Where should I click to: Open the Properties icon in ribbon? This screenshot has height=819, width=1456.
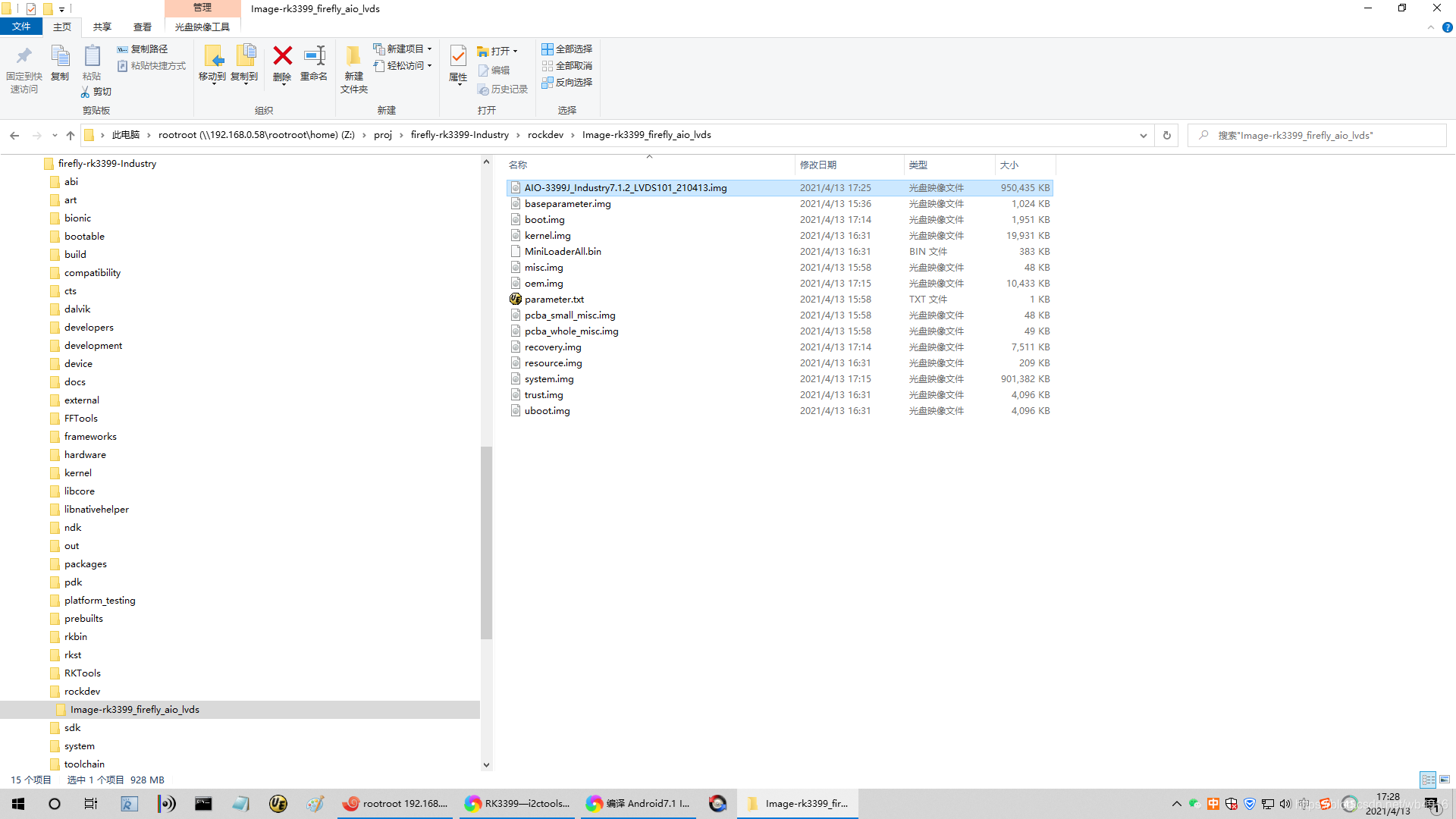tap(458, 56)
